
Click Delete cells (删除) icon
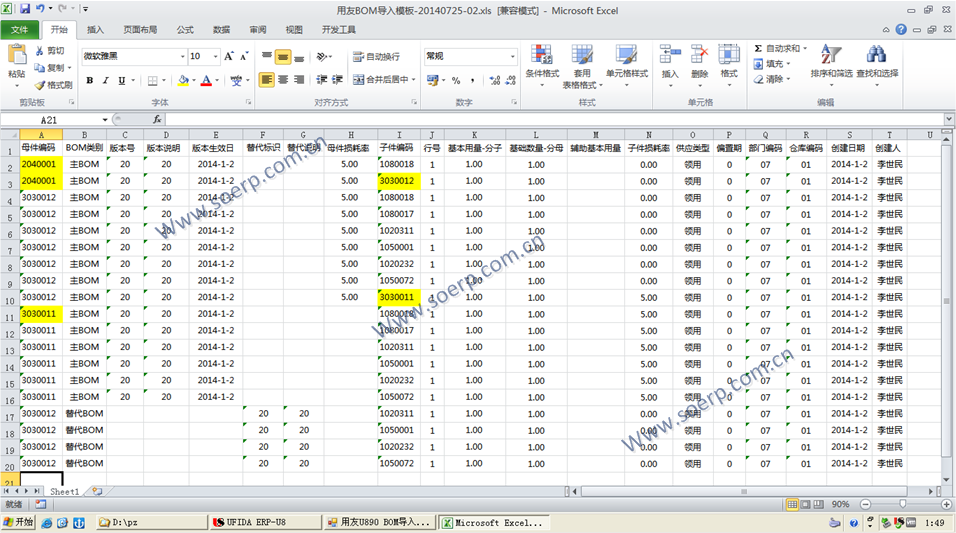[x=699, y=55]
